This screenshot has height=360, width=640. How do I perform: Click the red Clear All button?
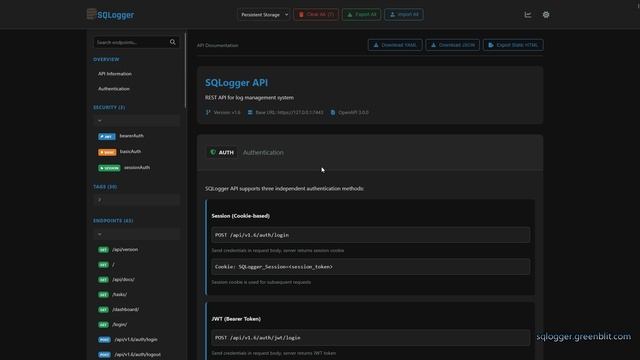[316, 15]
